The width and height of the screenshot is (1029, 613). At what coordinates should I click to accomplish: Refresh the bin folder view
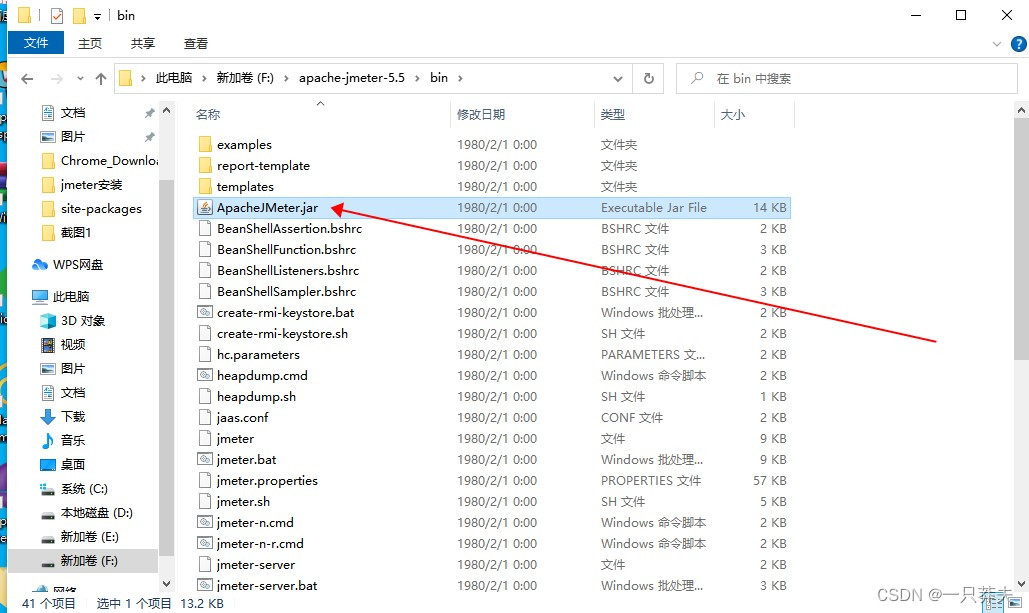648,79
